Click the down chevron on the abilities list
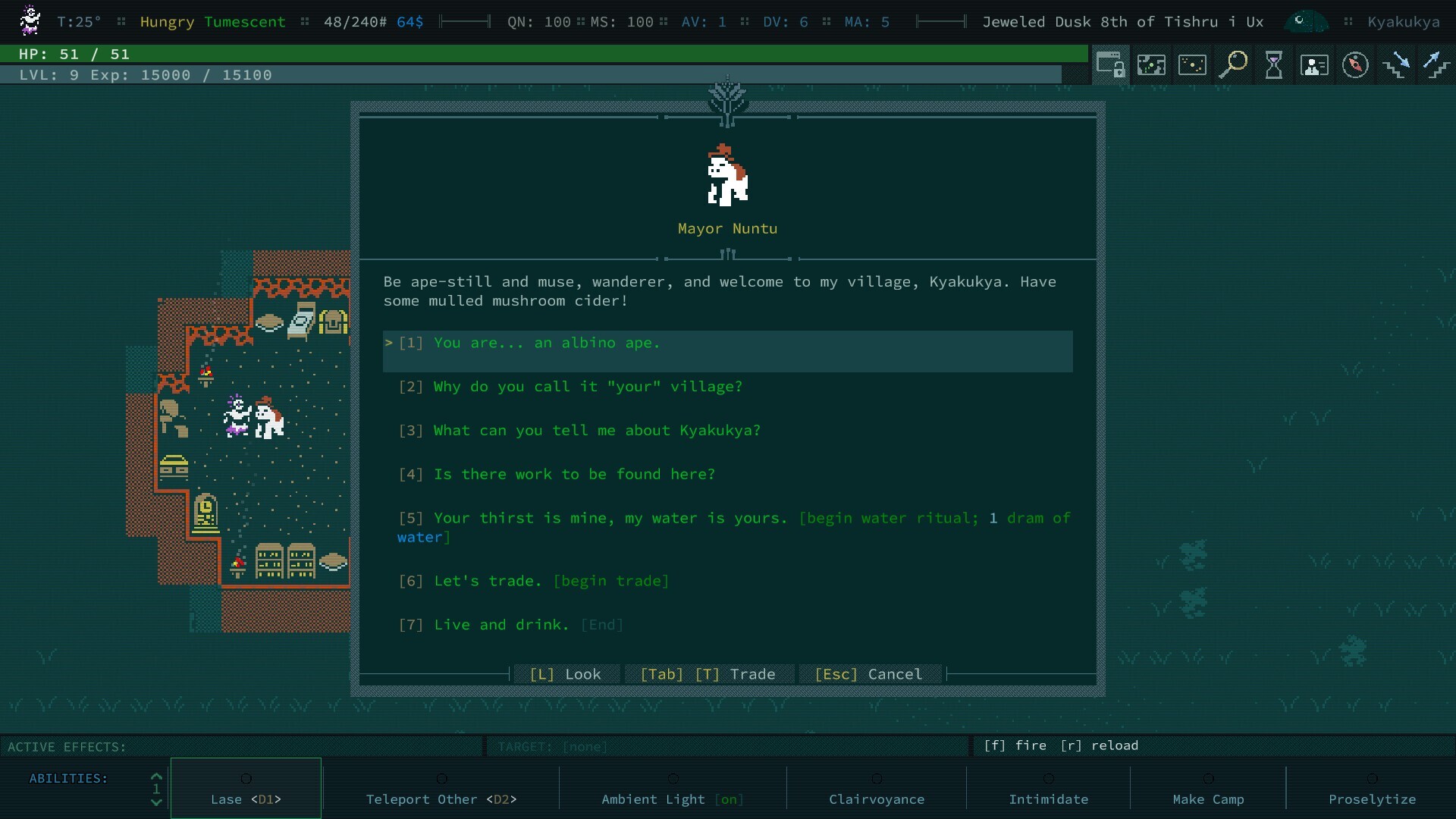The width and height of the screenshot is (1456, 819). point(155,802)
